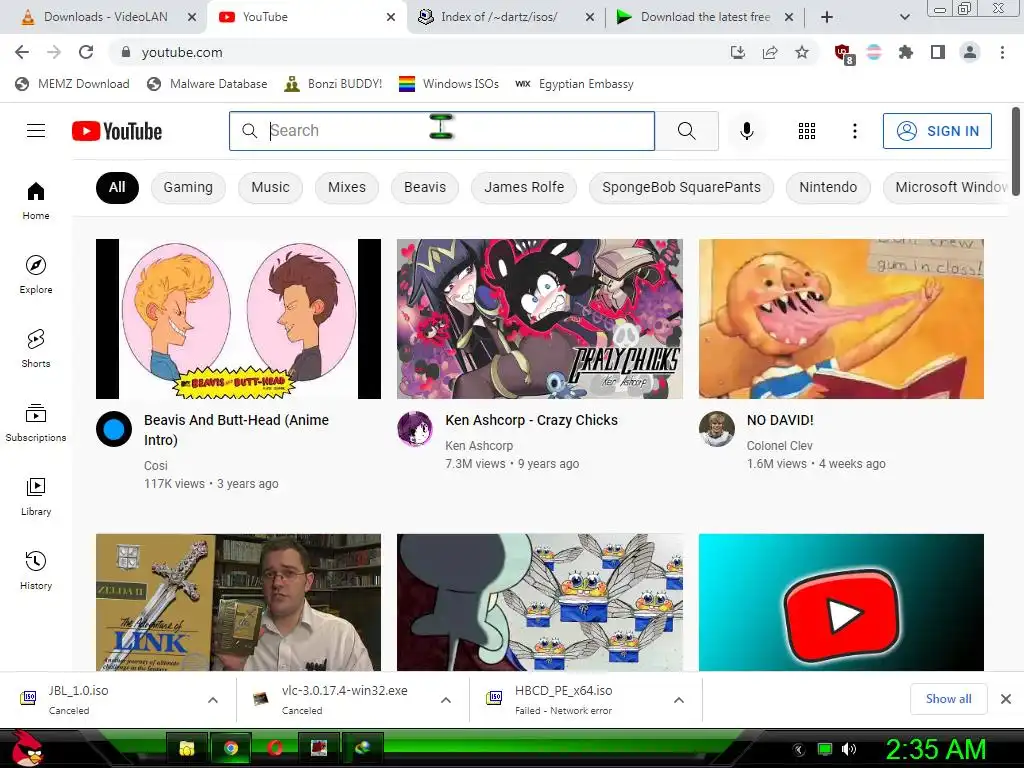Click the taskbar volume speaker icon
Viewport: 1024px width, 768px height.
tap(848, 749)
